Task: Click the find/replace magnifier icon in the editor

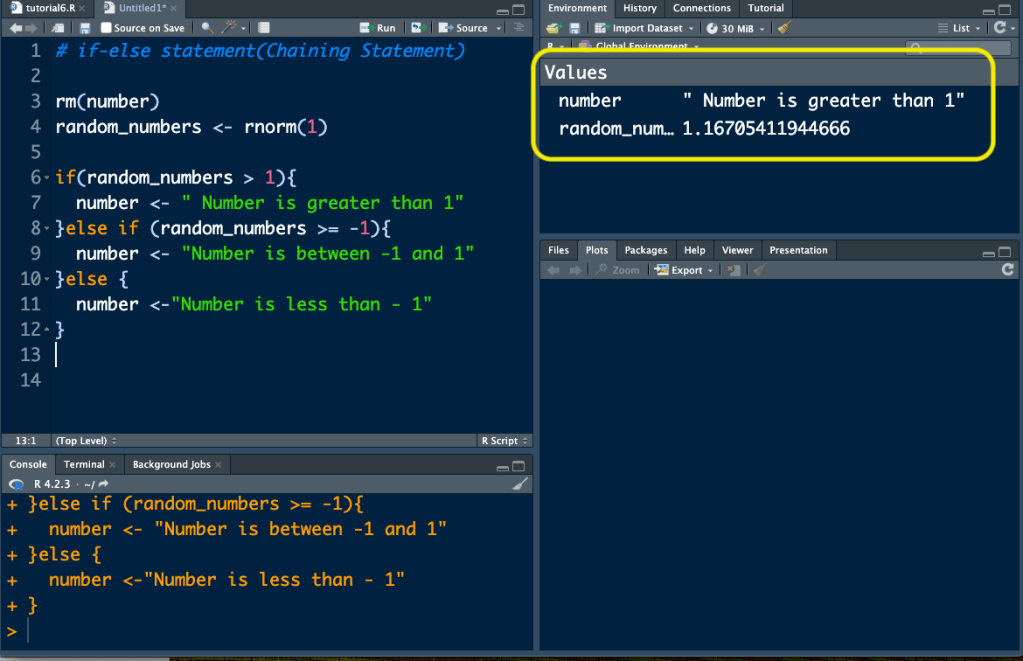Action: [x=207, y=28]
